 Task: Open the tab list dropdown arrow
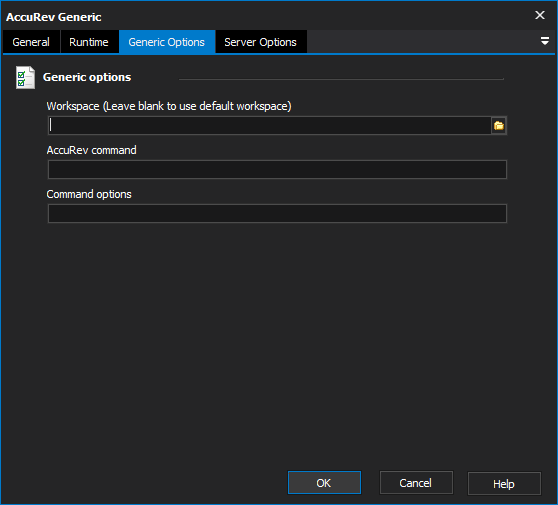(544, 41)
